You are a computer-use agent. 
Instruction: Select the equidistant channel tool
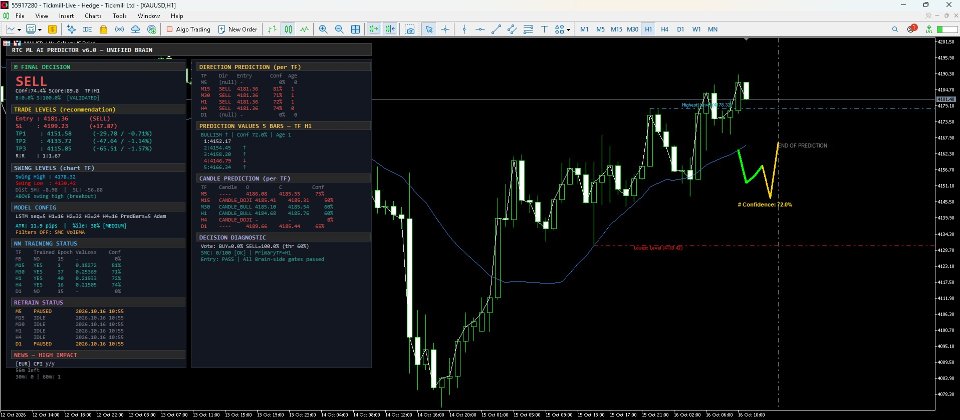tap(512, 29)
